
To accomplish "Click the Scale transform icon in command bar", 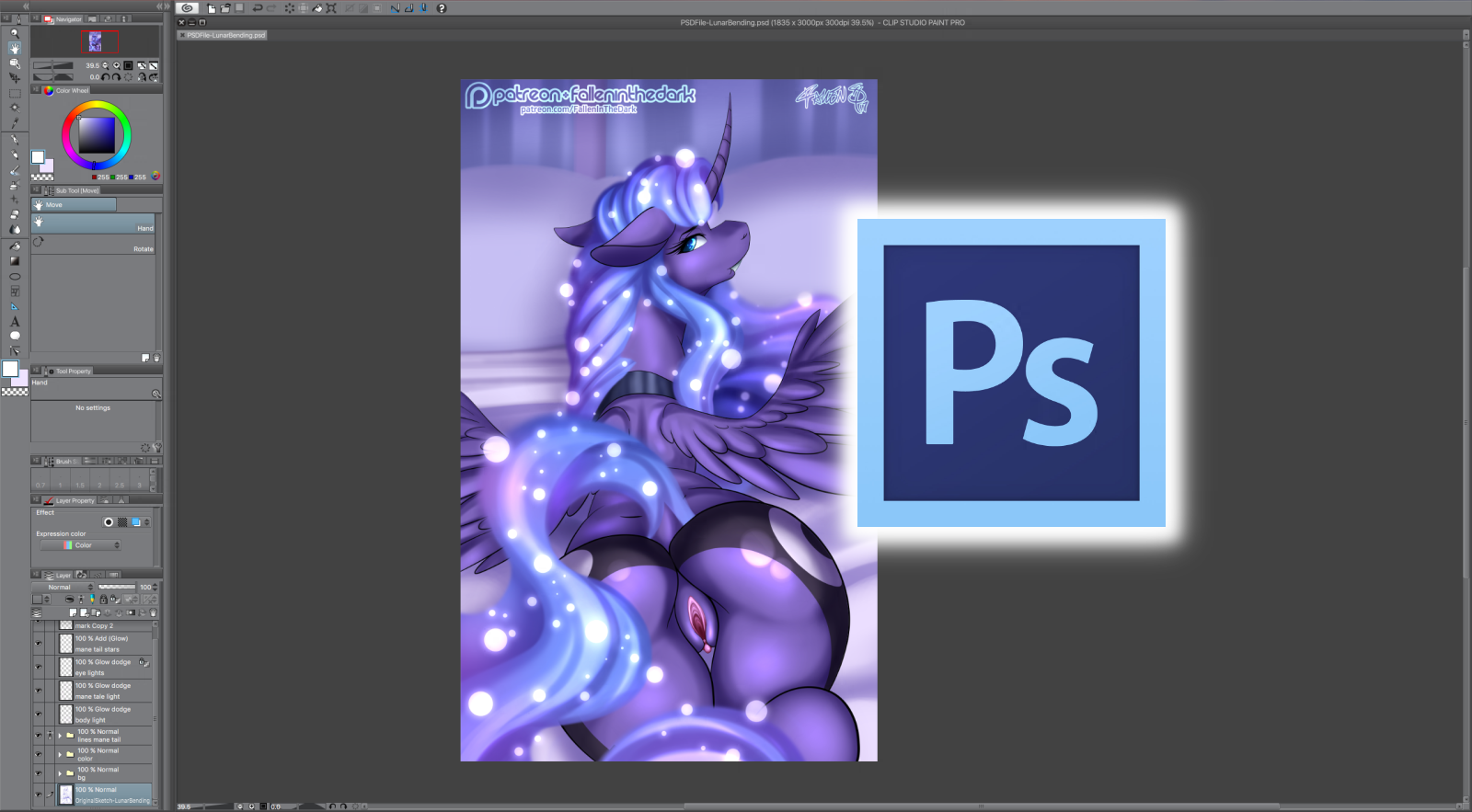I will [x=331, y=8].
